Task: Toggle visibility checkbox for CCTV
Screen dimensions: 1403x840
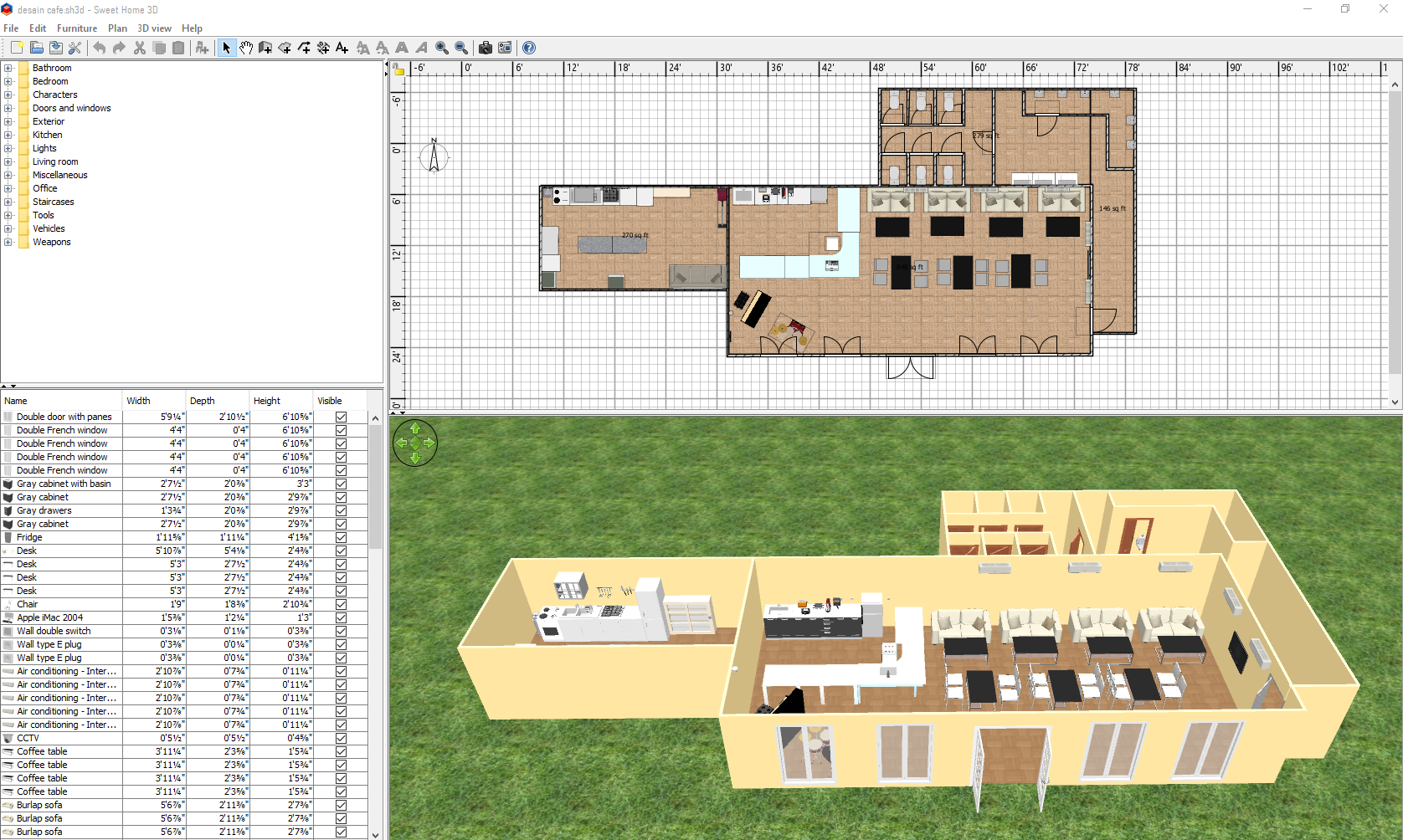Action: coord(341,738)
